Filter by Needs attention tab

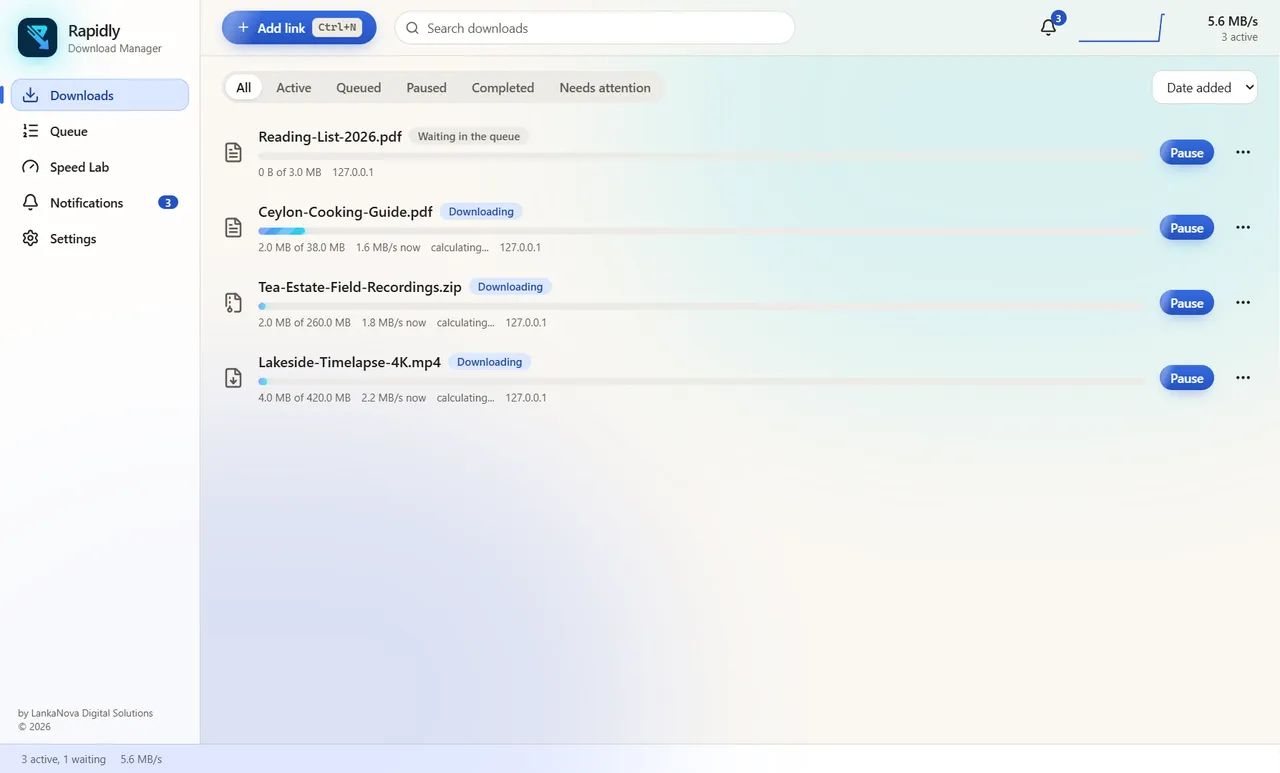tap(605, 88)
